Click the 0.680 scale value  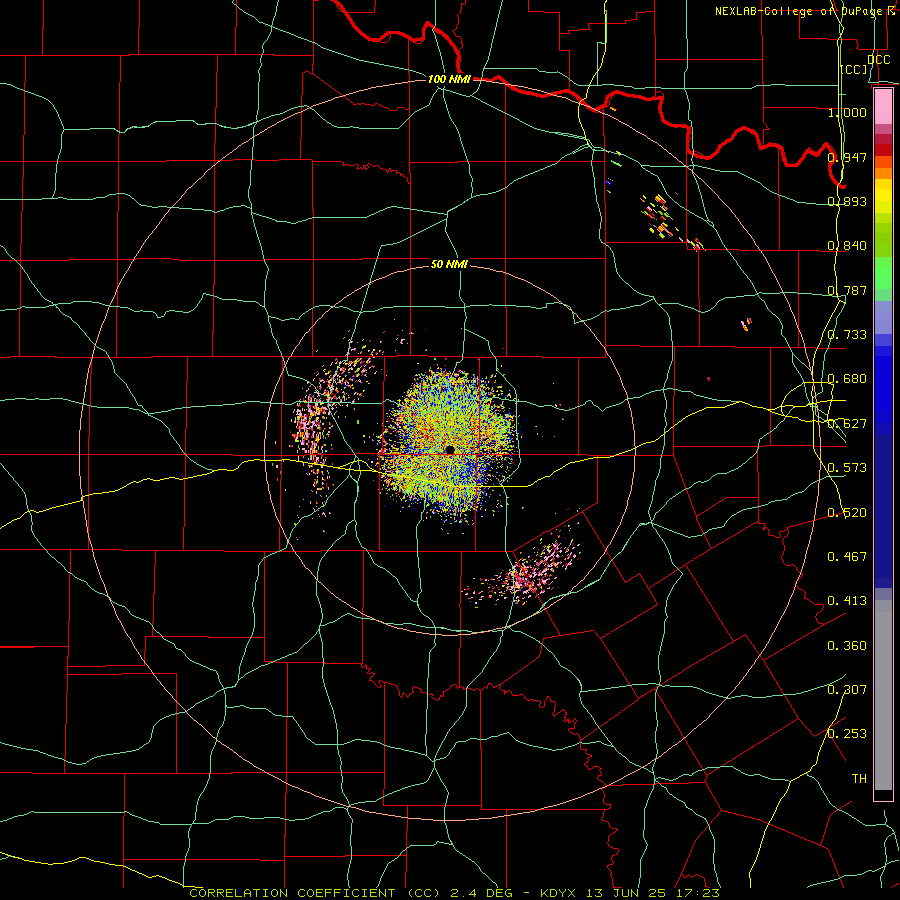847,379
